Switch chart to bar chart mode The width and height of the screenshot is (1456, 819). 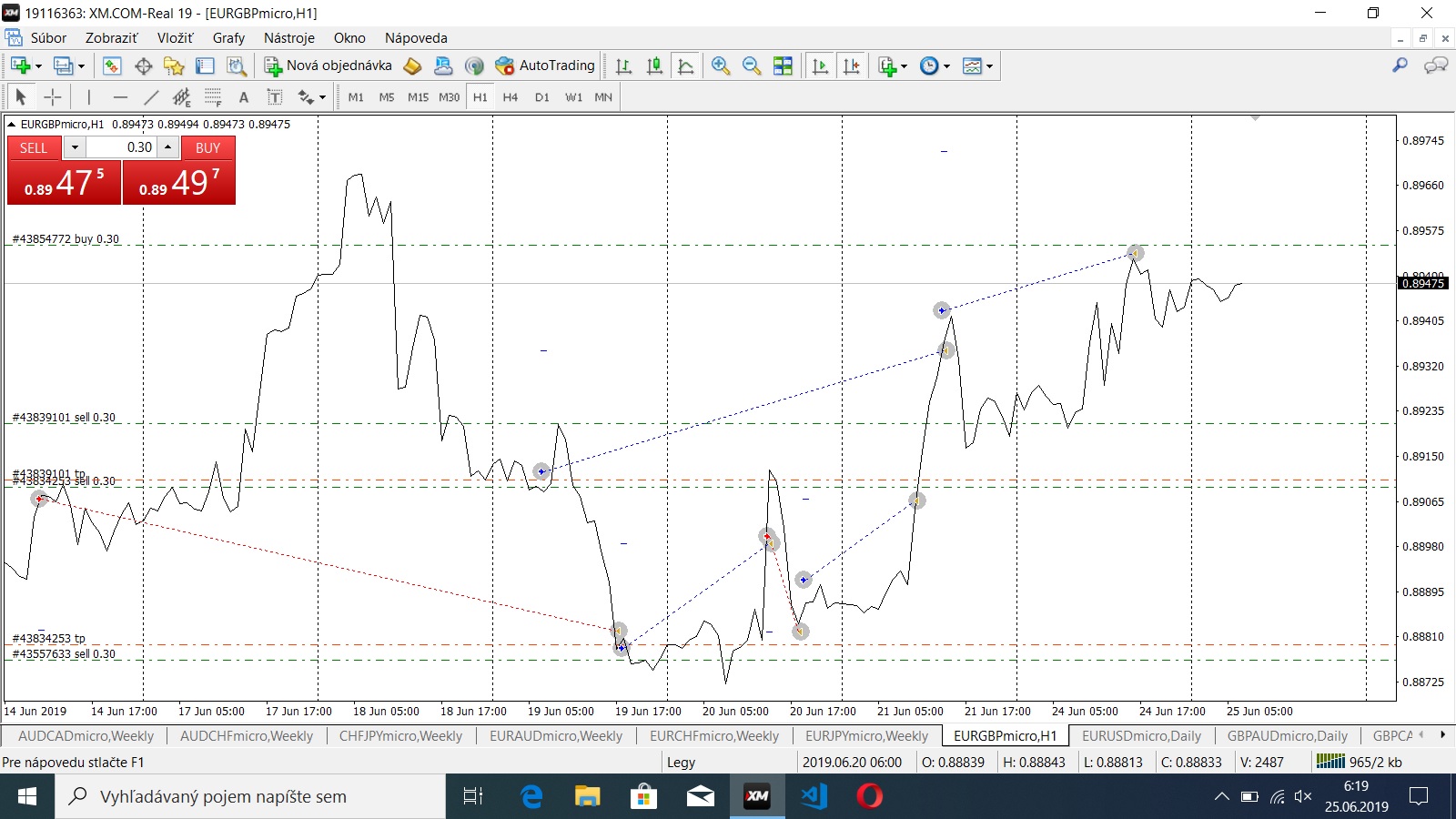click(623, 66)
